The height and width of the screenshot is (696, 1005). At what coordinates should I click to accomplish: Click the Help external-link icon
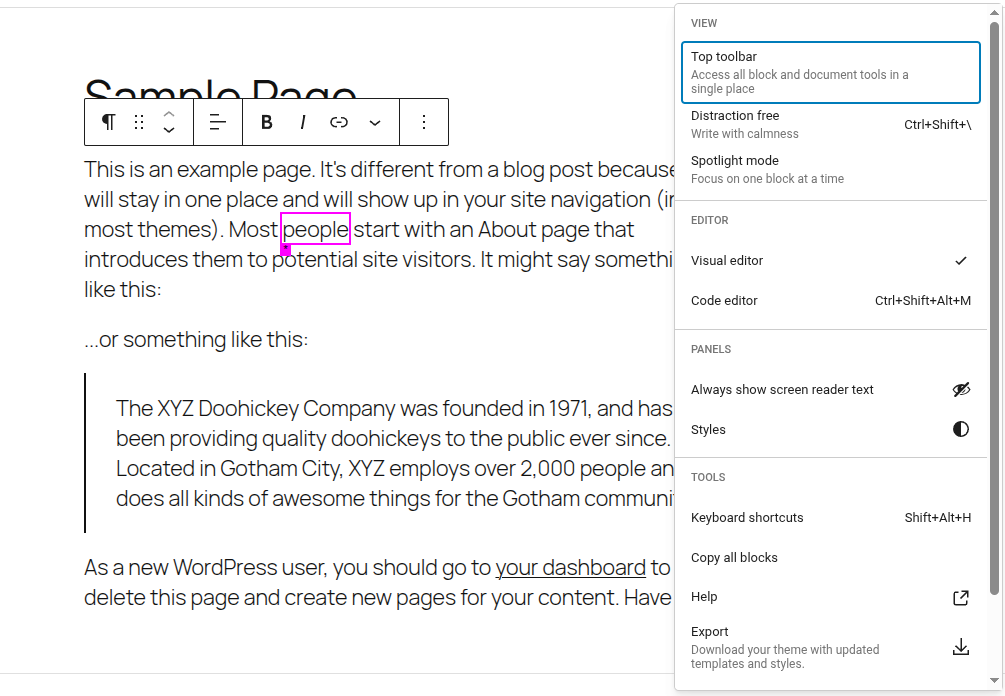point(961,597)
